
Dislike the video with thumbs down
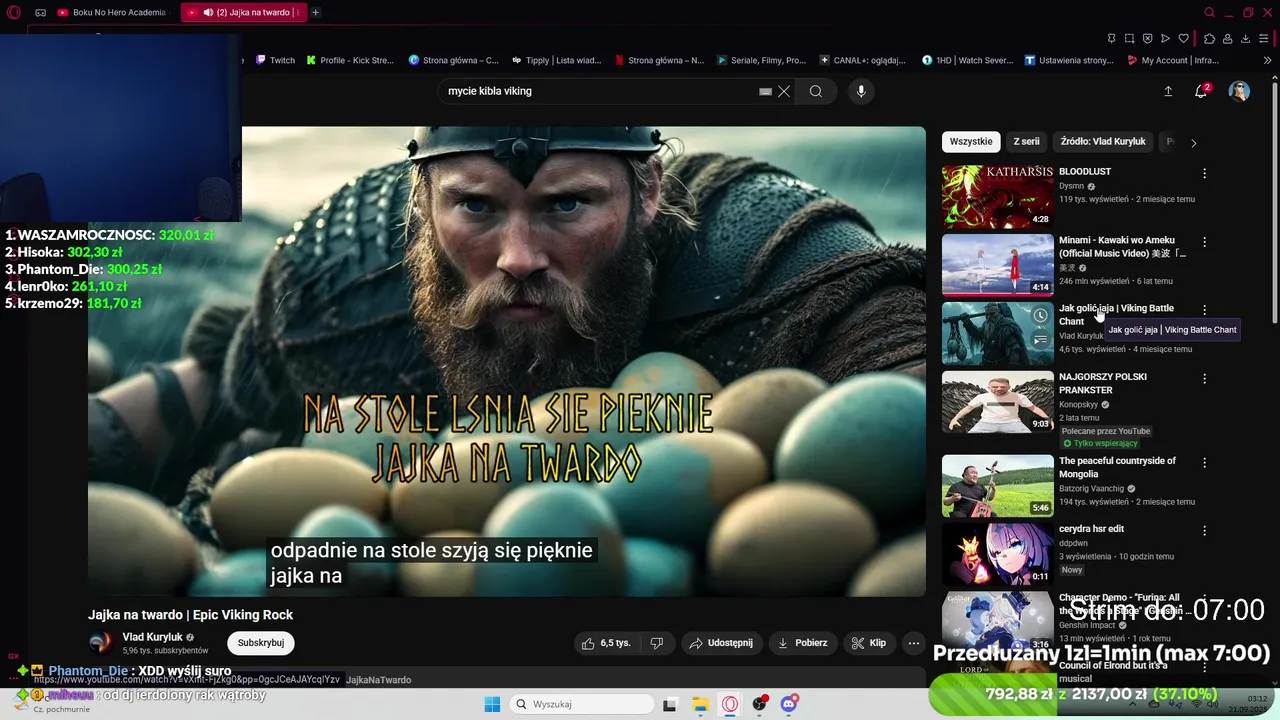pyautogui.click(x=657, y=643)
